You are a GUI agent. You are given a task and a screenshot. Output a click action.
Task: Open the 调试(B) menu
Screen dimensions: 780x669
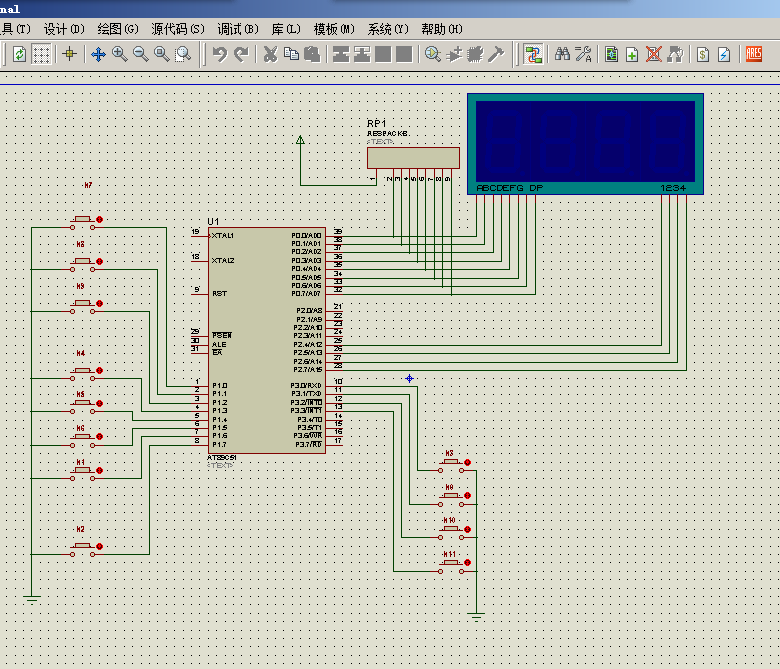(238, 29)
